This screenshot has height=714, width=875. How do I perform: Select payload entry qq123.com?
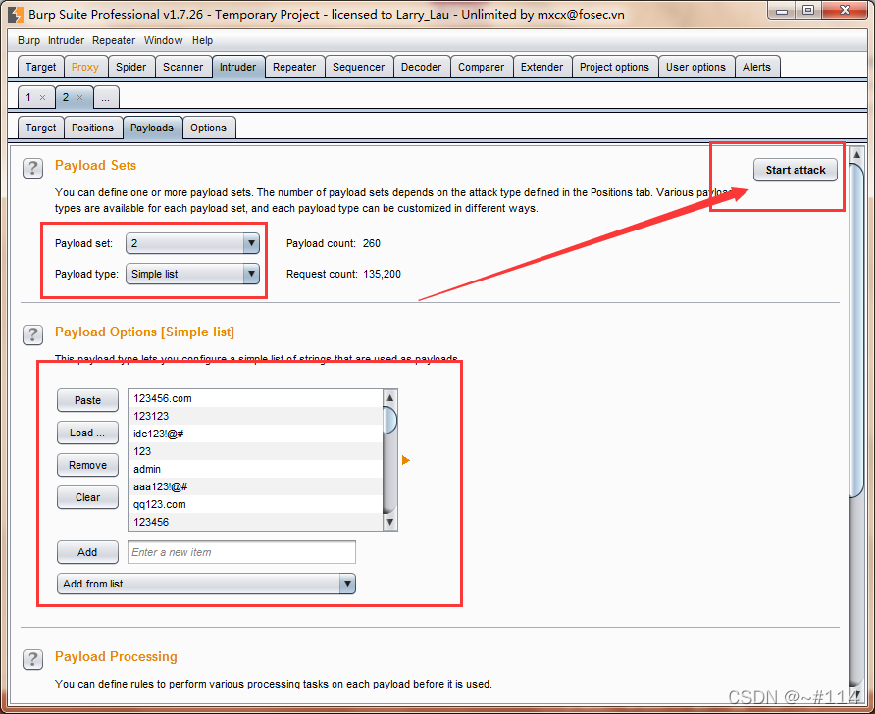coord(256,504)
